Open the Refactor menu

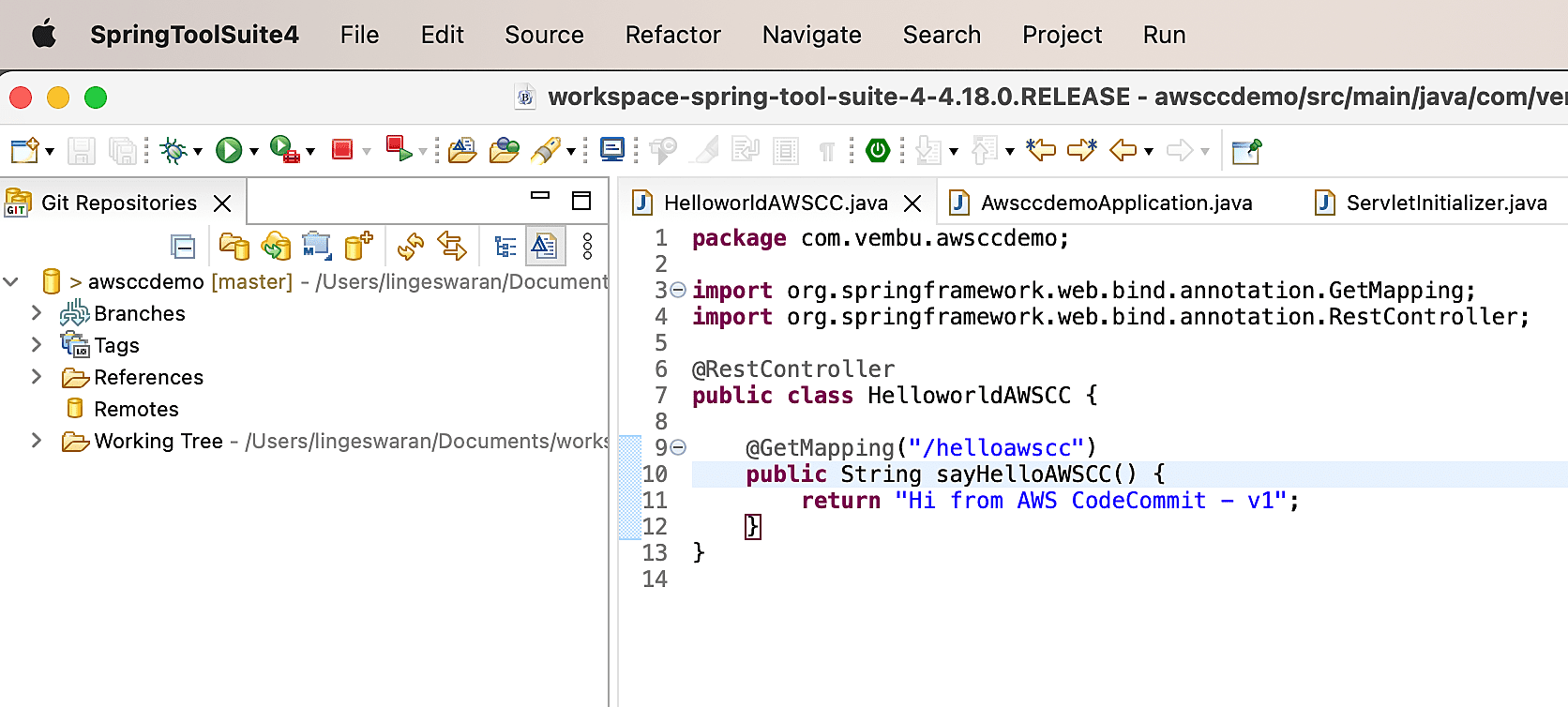pos(673,35)
